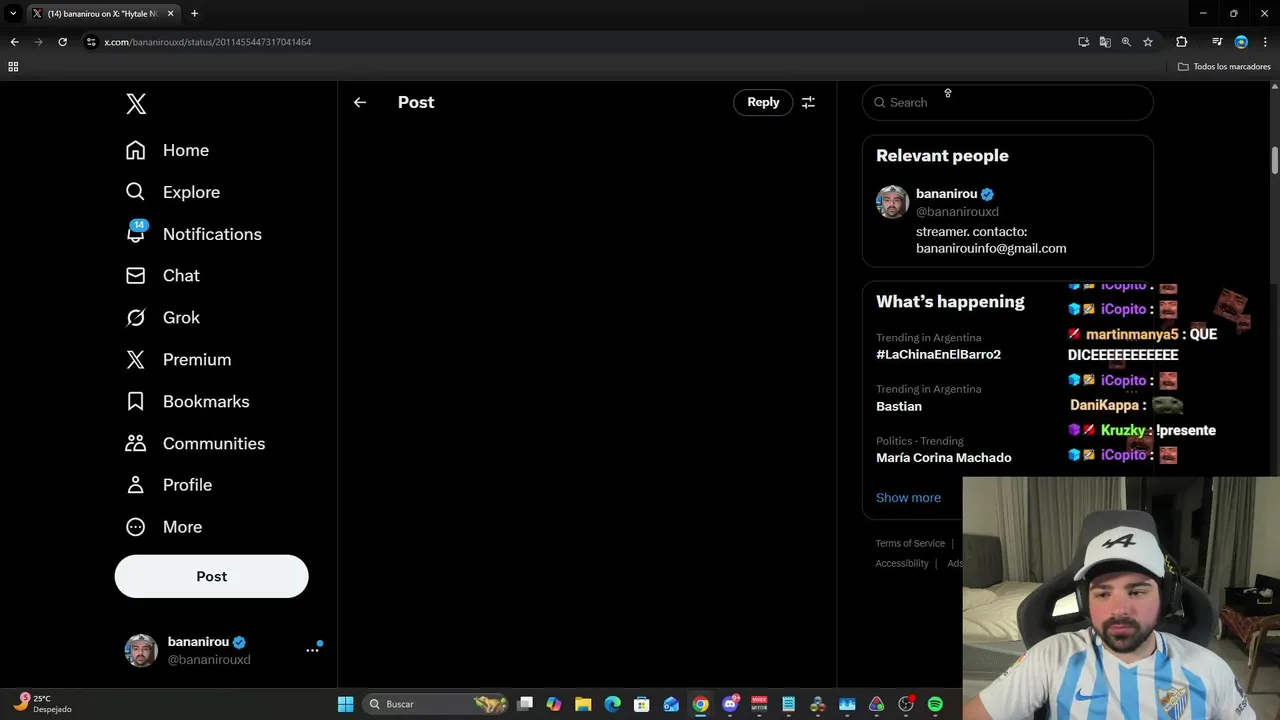This screenshot has width=1280, height=720.
Task: Open the Chrome profile avatar
Action: pyautogui.click(x=1241, y=42)
